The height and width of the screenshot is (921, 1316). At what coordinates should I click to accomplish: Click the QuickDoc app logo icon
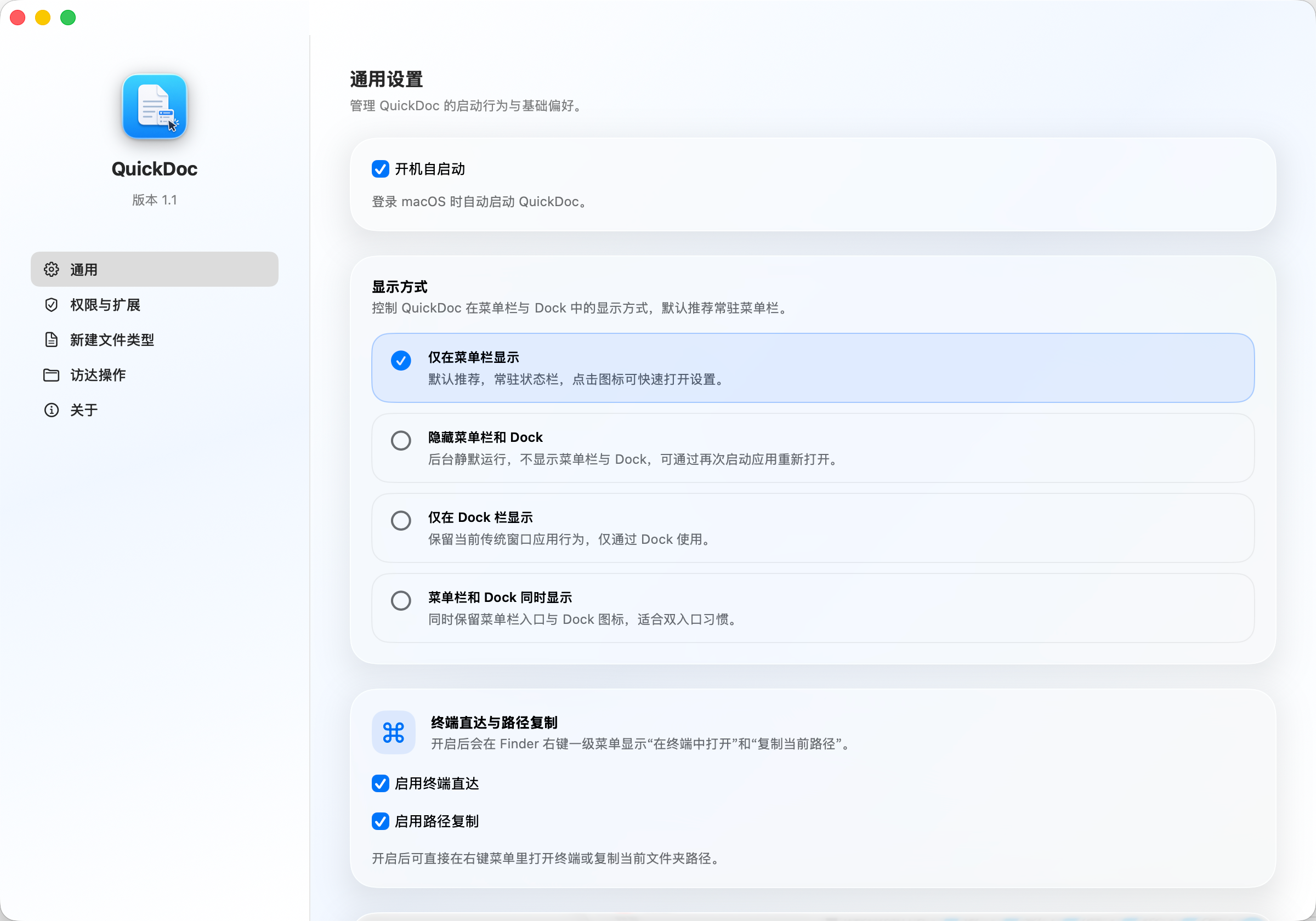pyautogui.click(x=154, y=106)
